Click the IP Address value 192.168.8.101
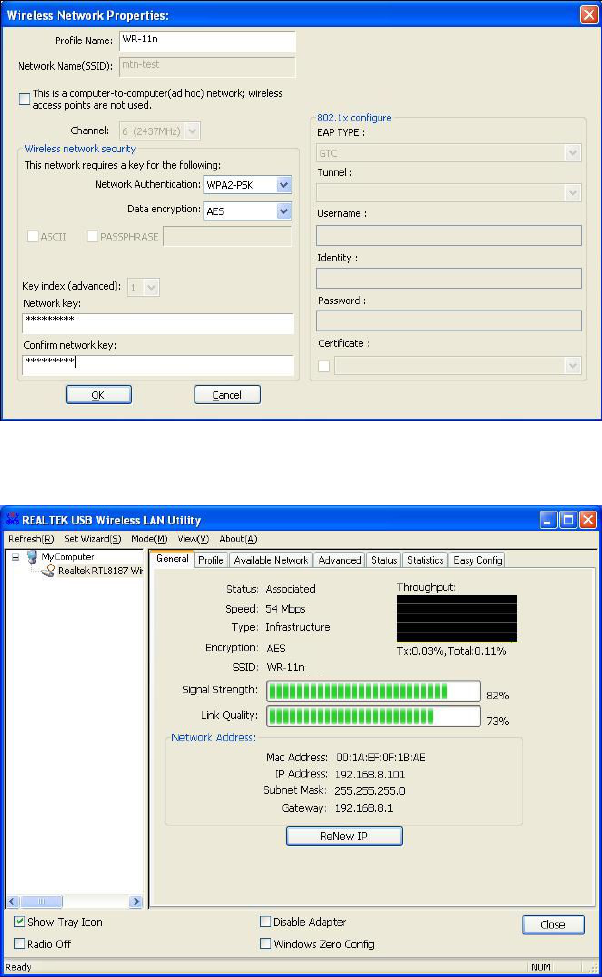 click(370, 774)
